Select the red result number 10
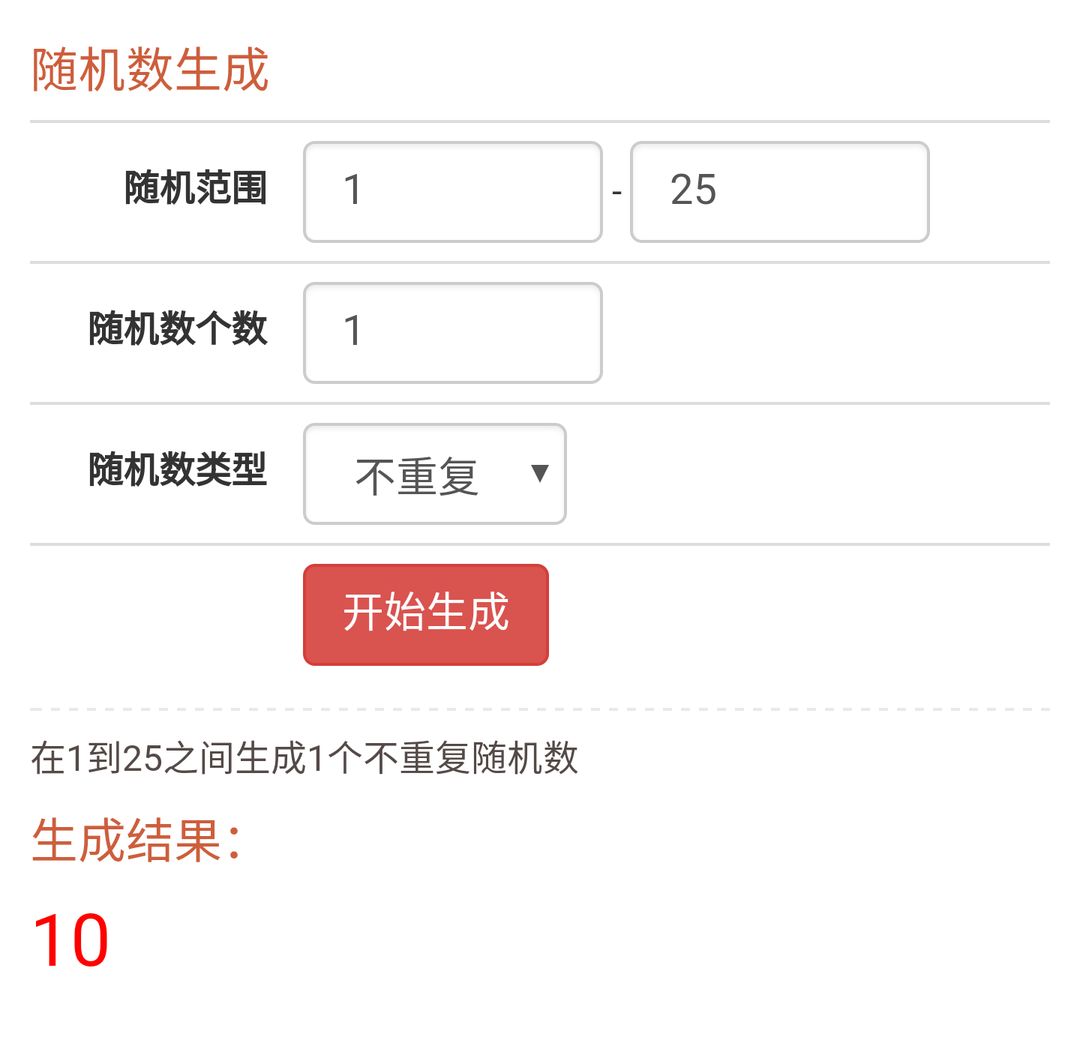Image resolution: width=1080 pixels, height=1037 pixels. 70,940
